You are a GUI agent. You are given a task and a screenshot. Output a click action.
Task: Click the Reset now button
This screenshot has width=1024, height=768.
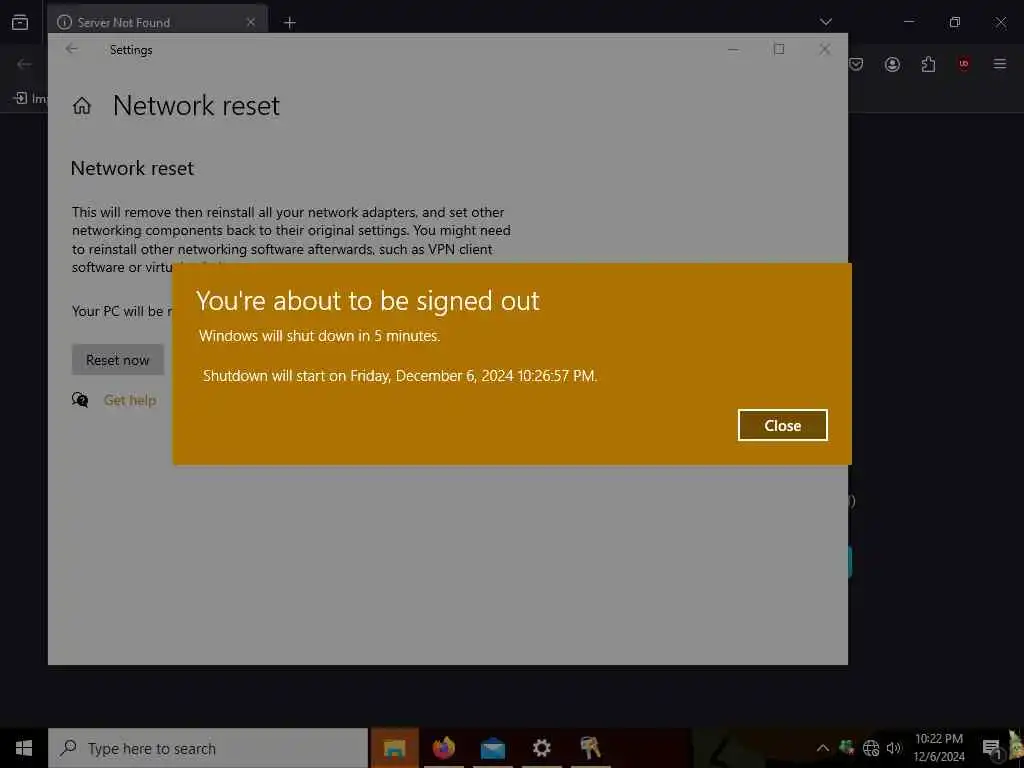click(118, 360)
